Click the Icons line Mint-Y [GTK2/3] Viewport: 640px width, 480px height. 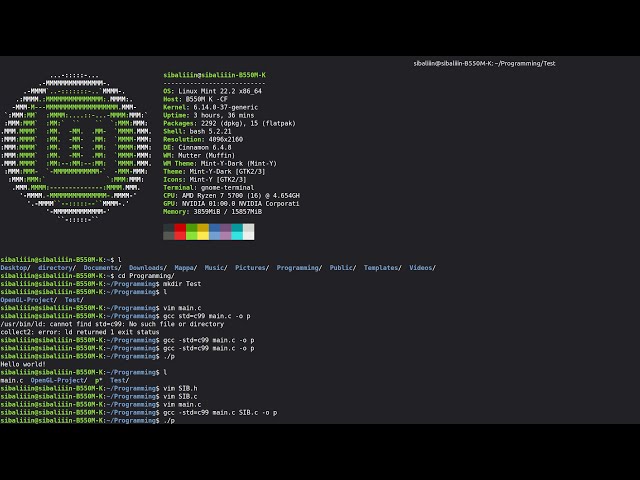point(205,180)
